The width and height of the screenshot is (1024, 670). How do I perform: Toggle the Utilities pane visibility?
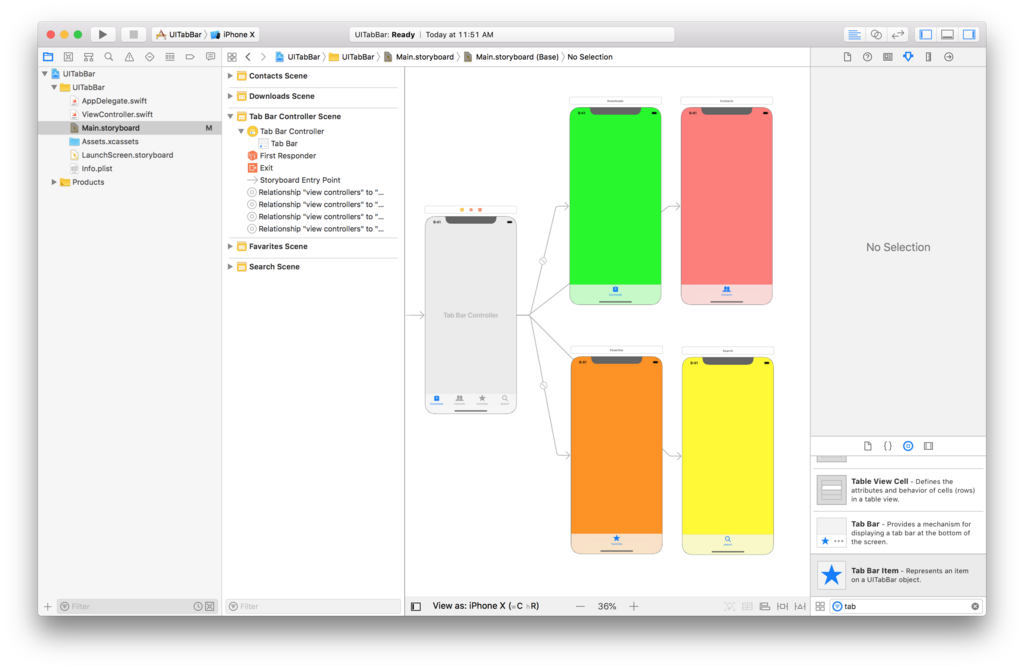tap(969, 35)
